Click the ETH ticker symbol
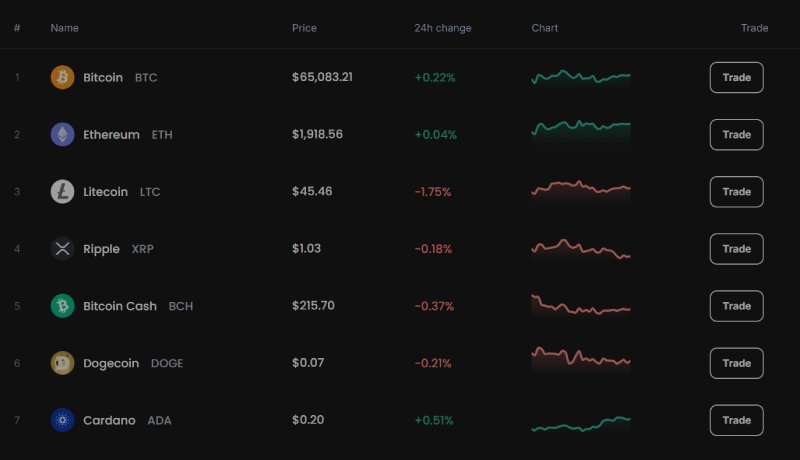Screen dimensions: 800x460 [162, 135]
